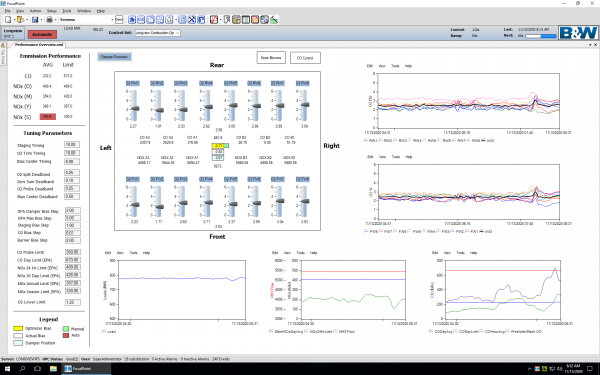Expand the red chart icon dropdown arrow
The height and width of the screenshot is (375, 600).
pos(220,20)
